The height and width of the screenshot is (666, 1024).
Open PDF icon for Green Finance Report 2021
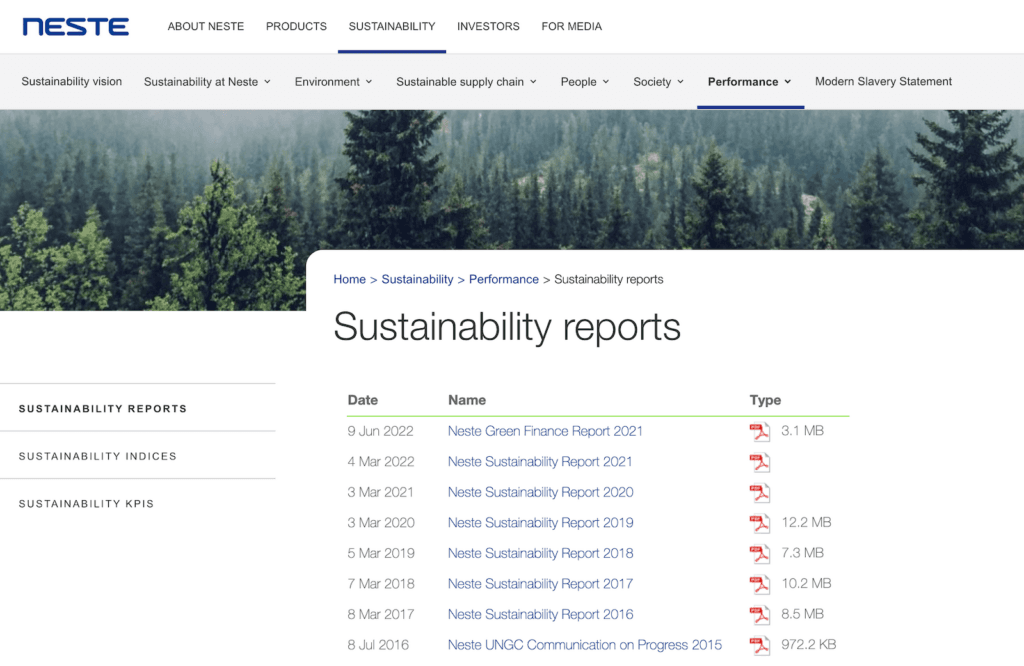pyautogui.click(x=760, y=432)
